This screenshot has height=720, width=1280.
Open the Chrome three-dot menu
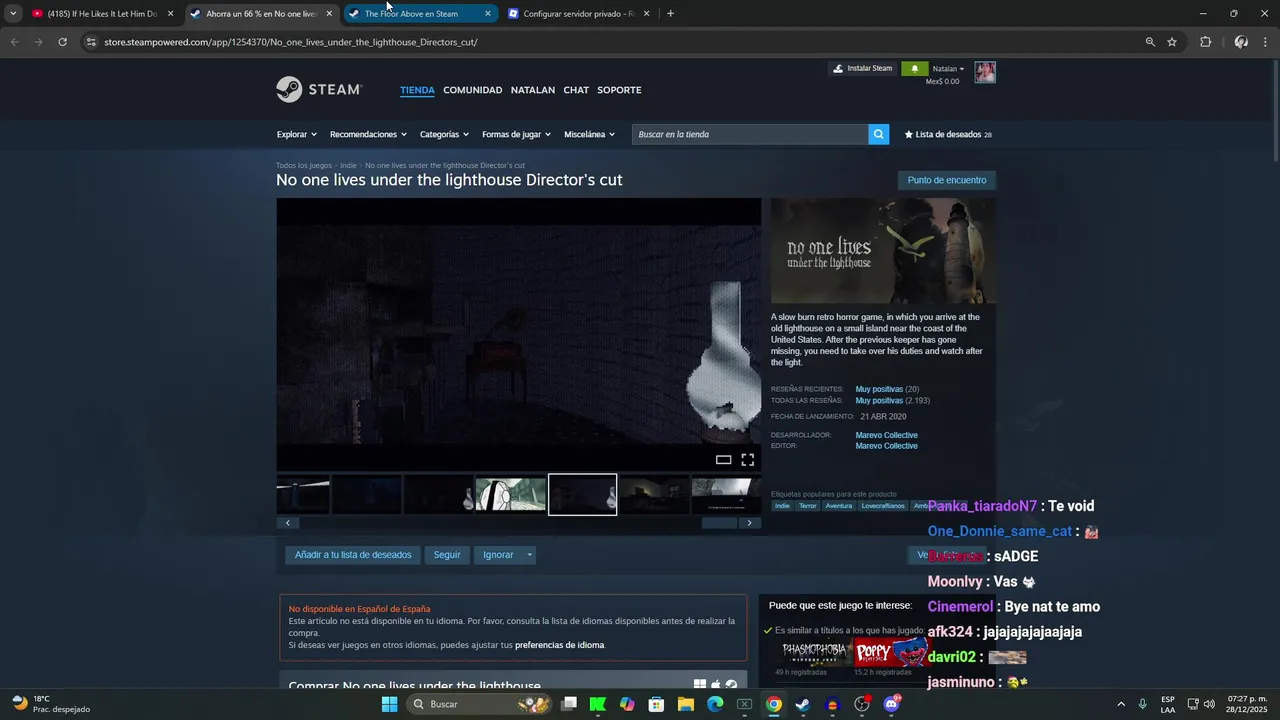click(1266, 42)
